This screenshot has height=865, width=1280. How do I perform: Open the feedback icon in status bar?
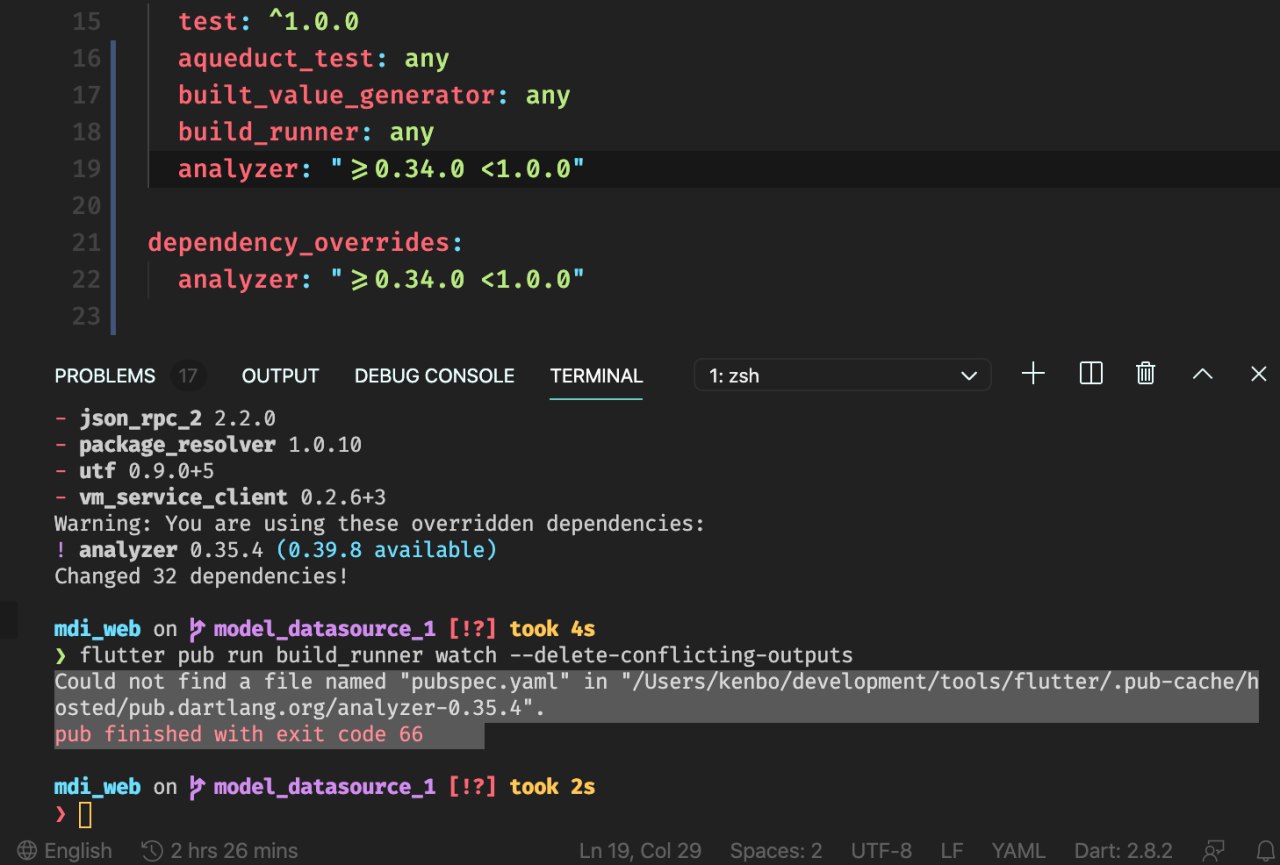pos(1214,851)
